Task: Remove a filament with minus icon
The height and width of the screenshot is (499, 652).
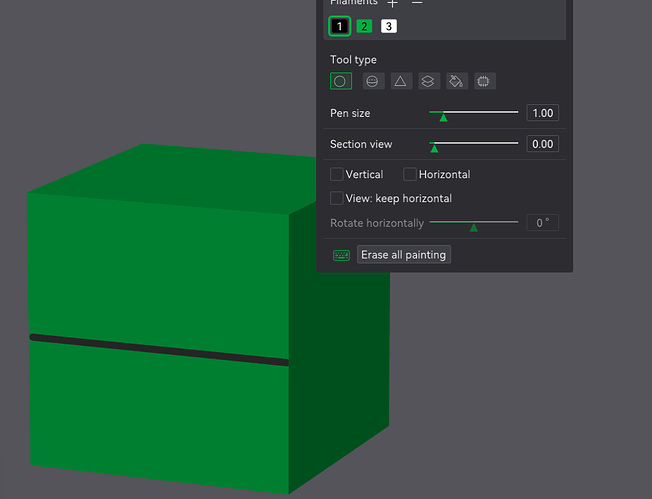Action: coord(417,2)
